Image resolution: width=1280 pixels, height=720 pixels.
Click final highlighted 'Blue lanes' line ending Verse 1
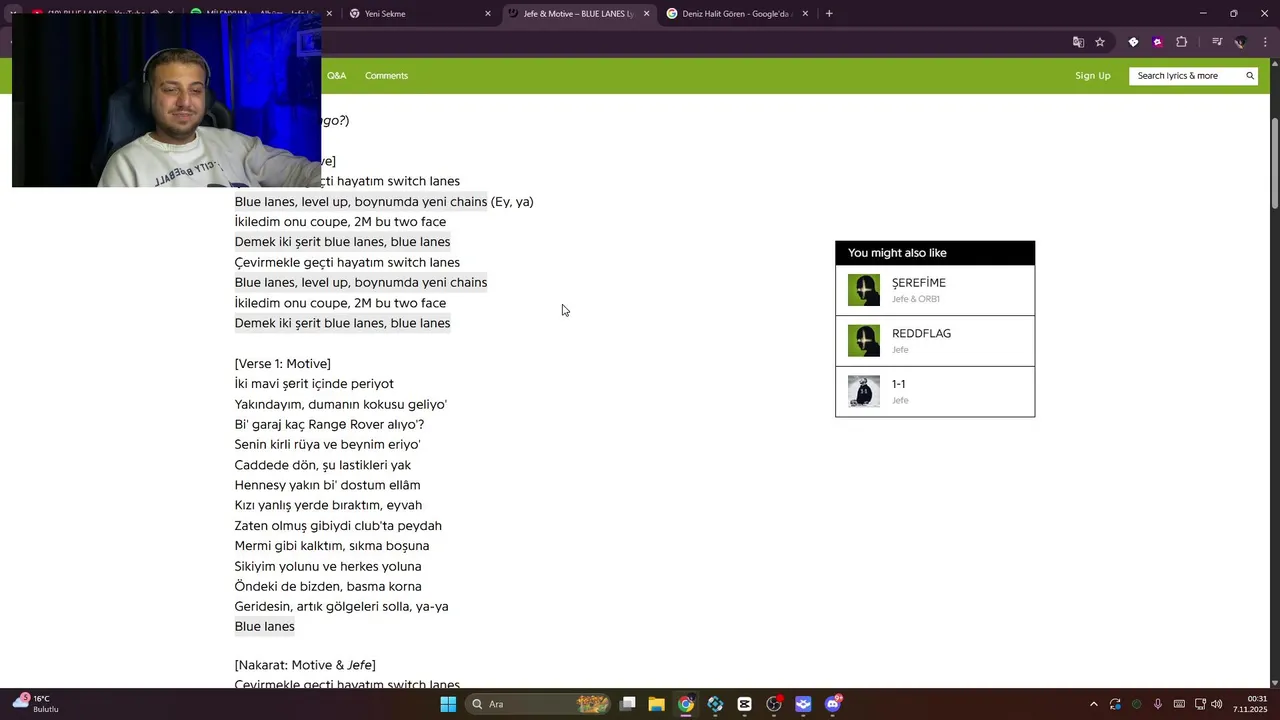[x=265, y=626]
